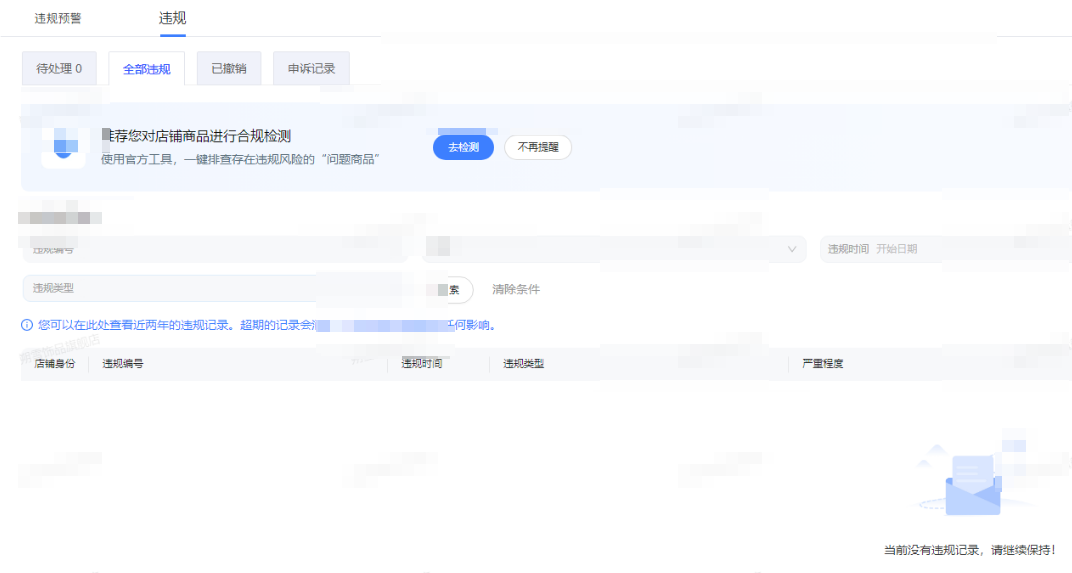Click the 不再提醒 button

point(538,147)
